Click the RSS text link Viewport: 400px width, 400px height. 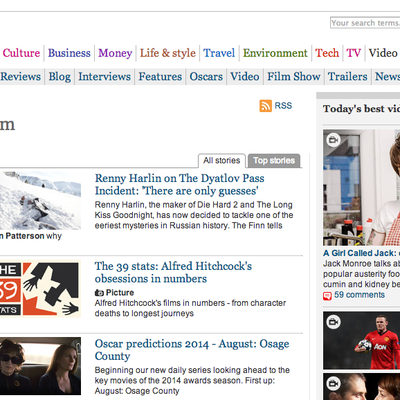tap(283, 106)
